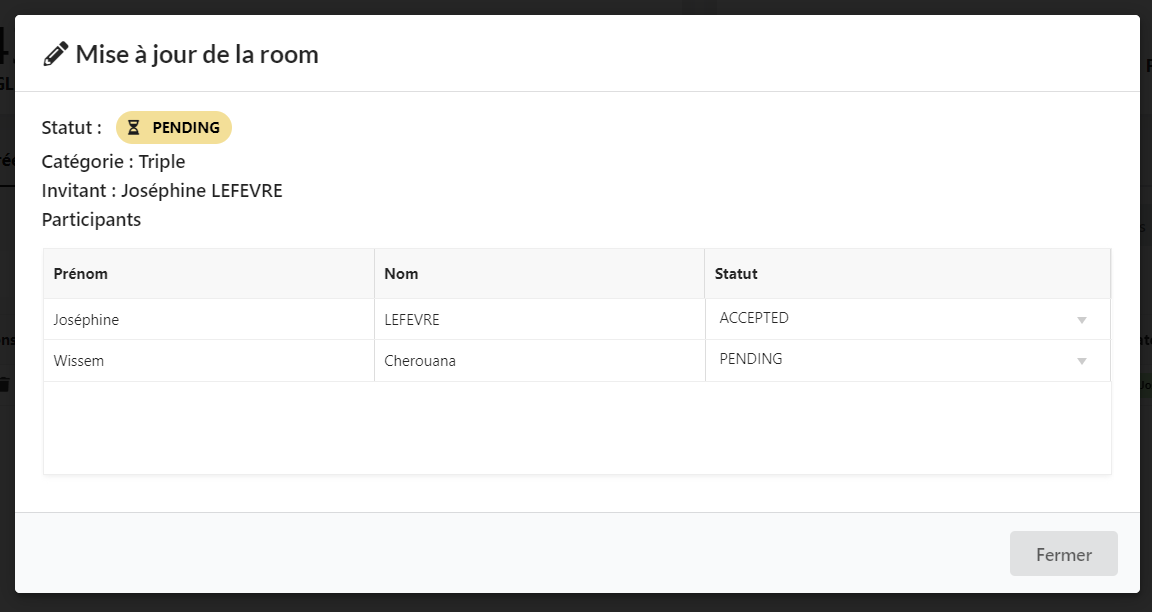The width and height of the screenshot is (1152, 612).
Task: Click the 'Statut :' label beside the badge
Action: [71, 128]
